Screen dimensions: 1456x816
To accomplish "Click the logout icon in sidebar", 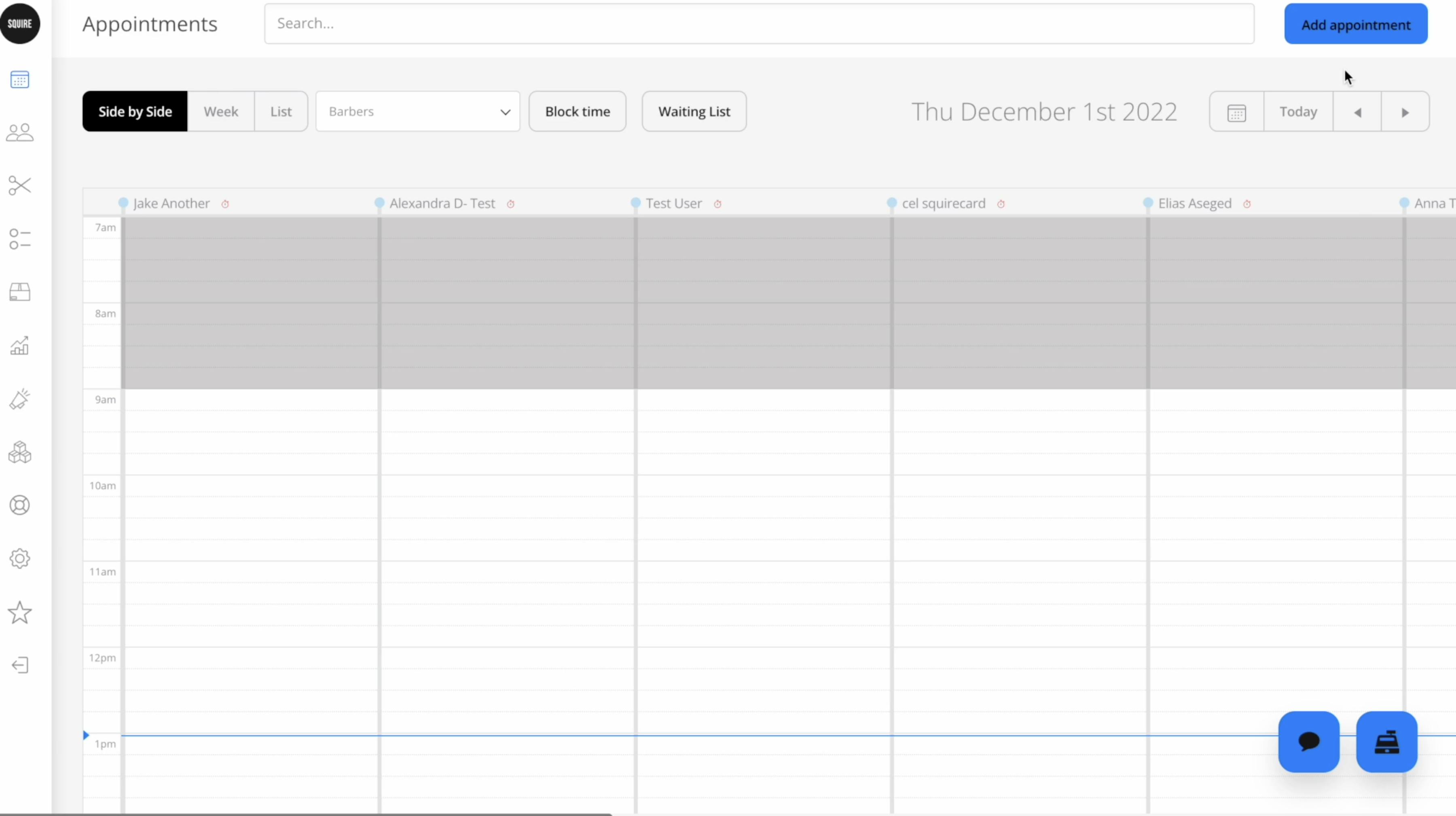I will click(x=20, y=665).
